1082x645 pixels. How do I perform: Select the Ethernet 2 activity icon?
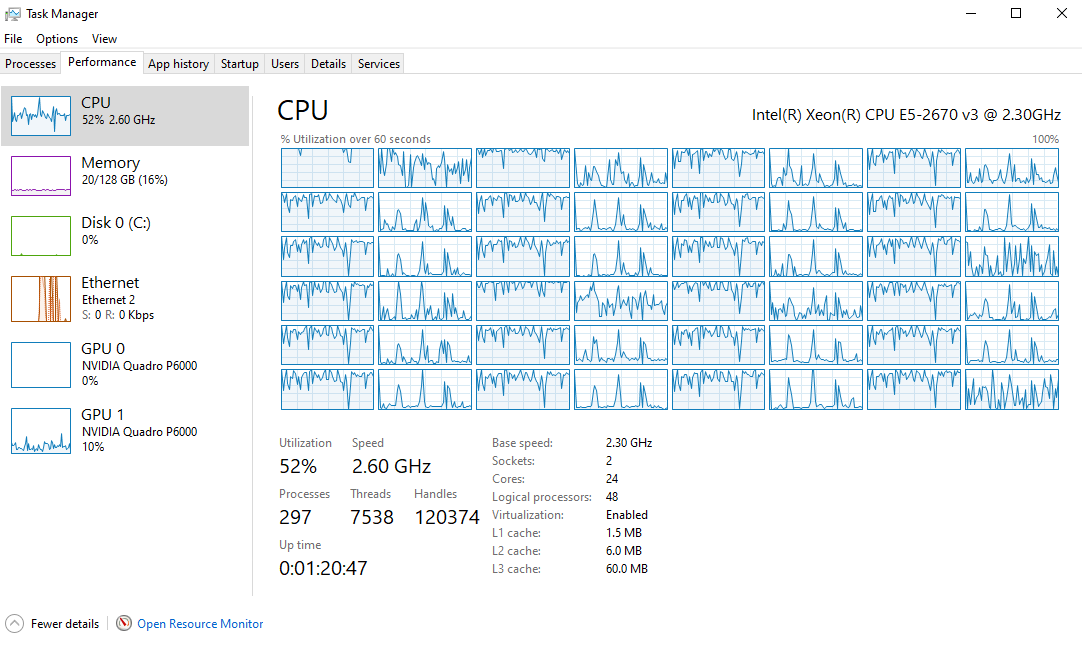[x=40, y=298]
